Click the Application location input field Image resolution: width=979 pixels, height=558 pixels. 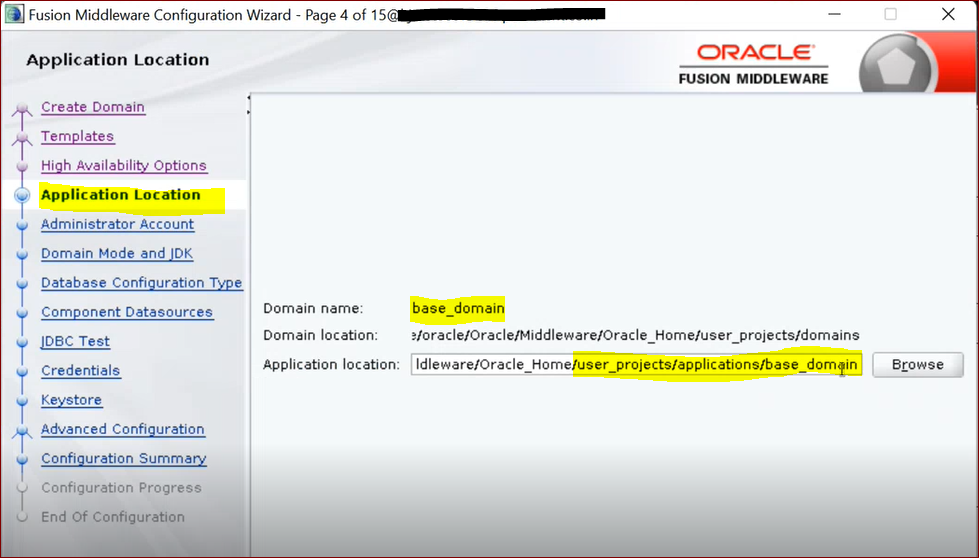[x=636, y=365]
